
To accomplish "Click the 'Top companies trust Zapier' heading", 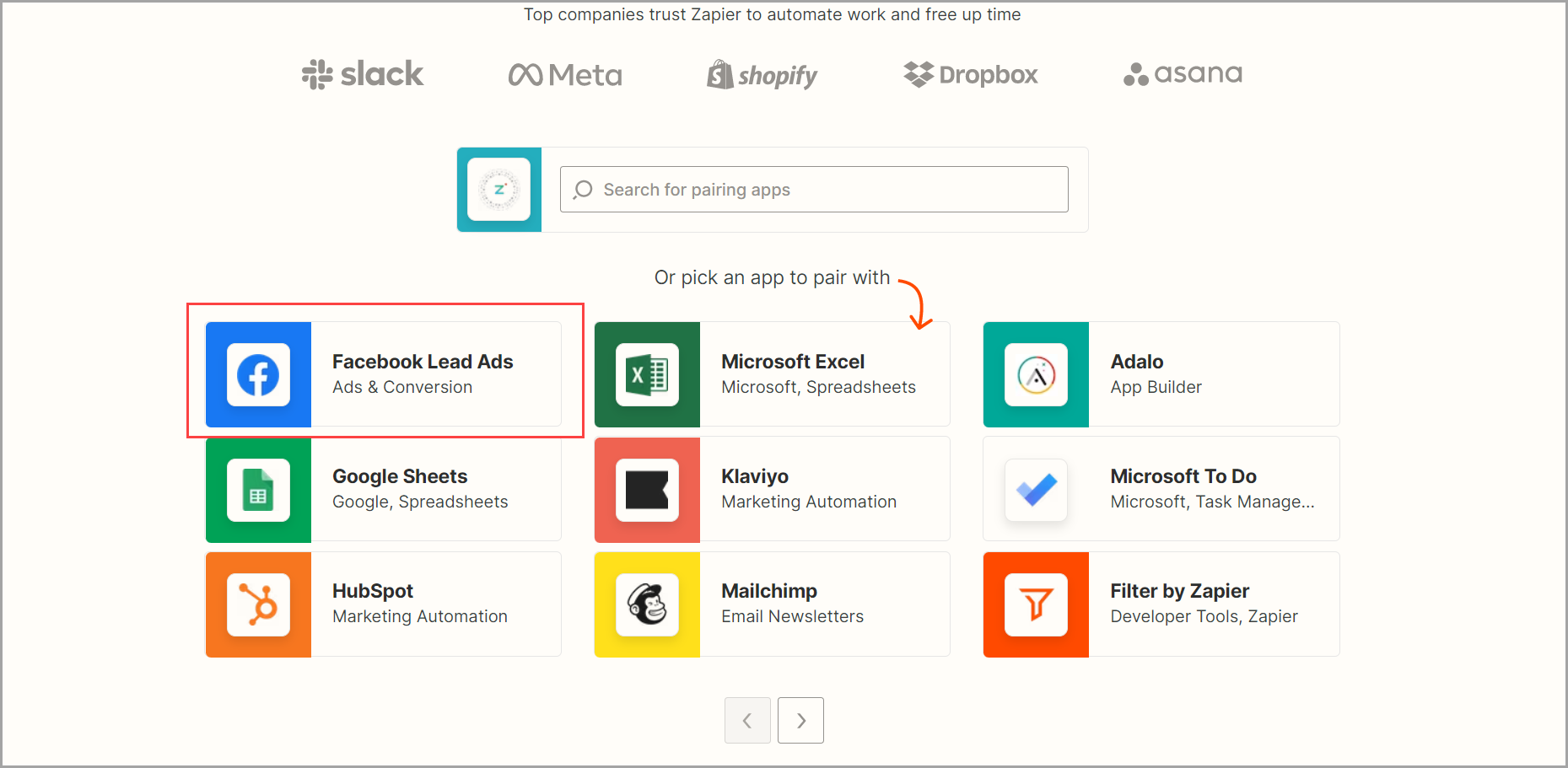I will [x=772, y=14].
